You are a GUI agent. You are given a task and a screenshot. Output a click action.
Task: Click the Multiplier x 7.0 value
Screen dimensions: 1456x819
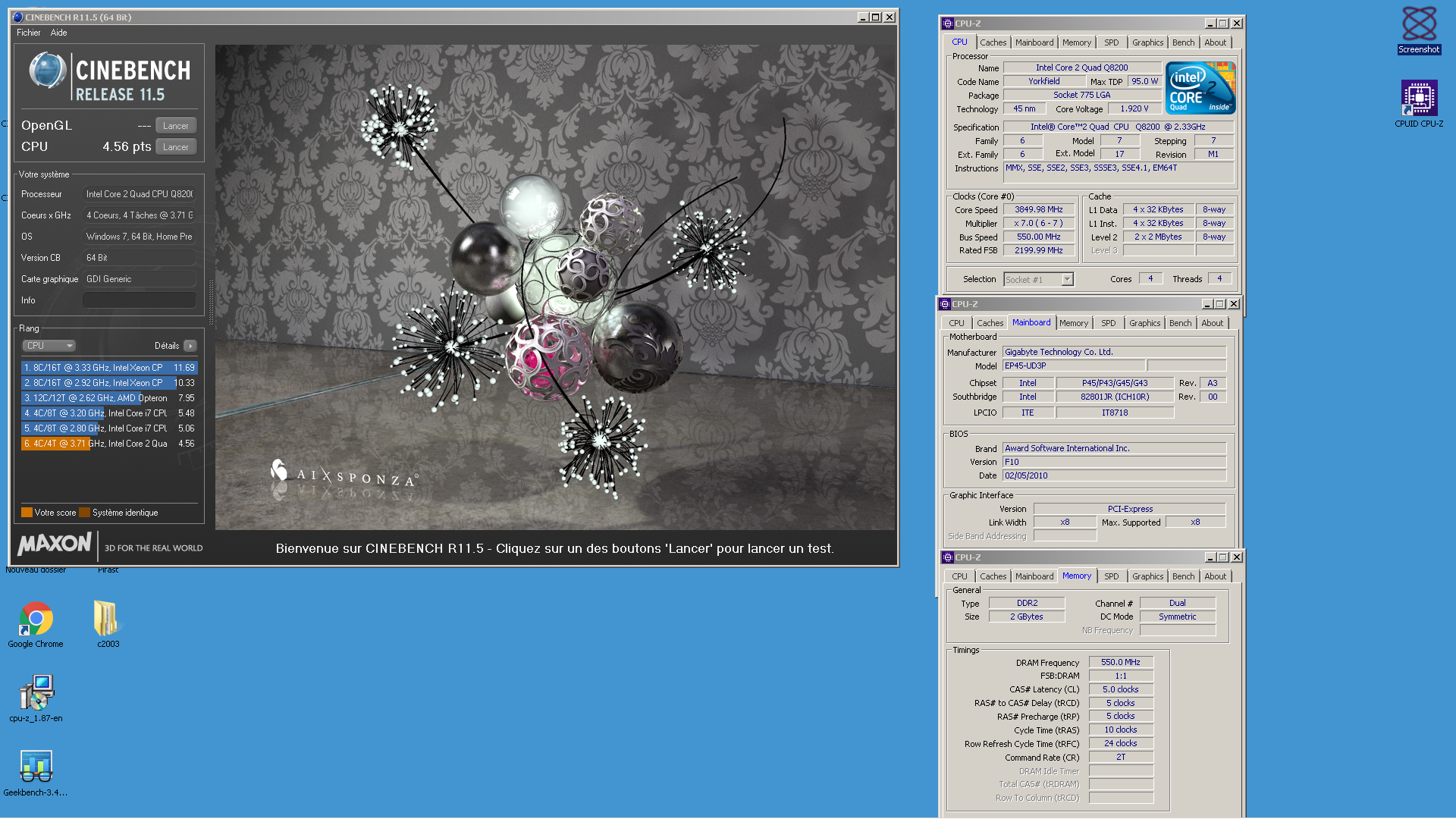[x=1038, y=223]
